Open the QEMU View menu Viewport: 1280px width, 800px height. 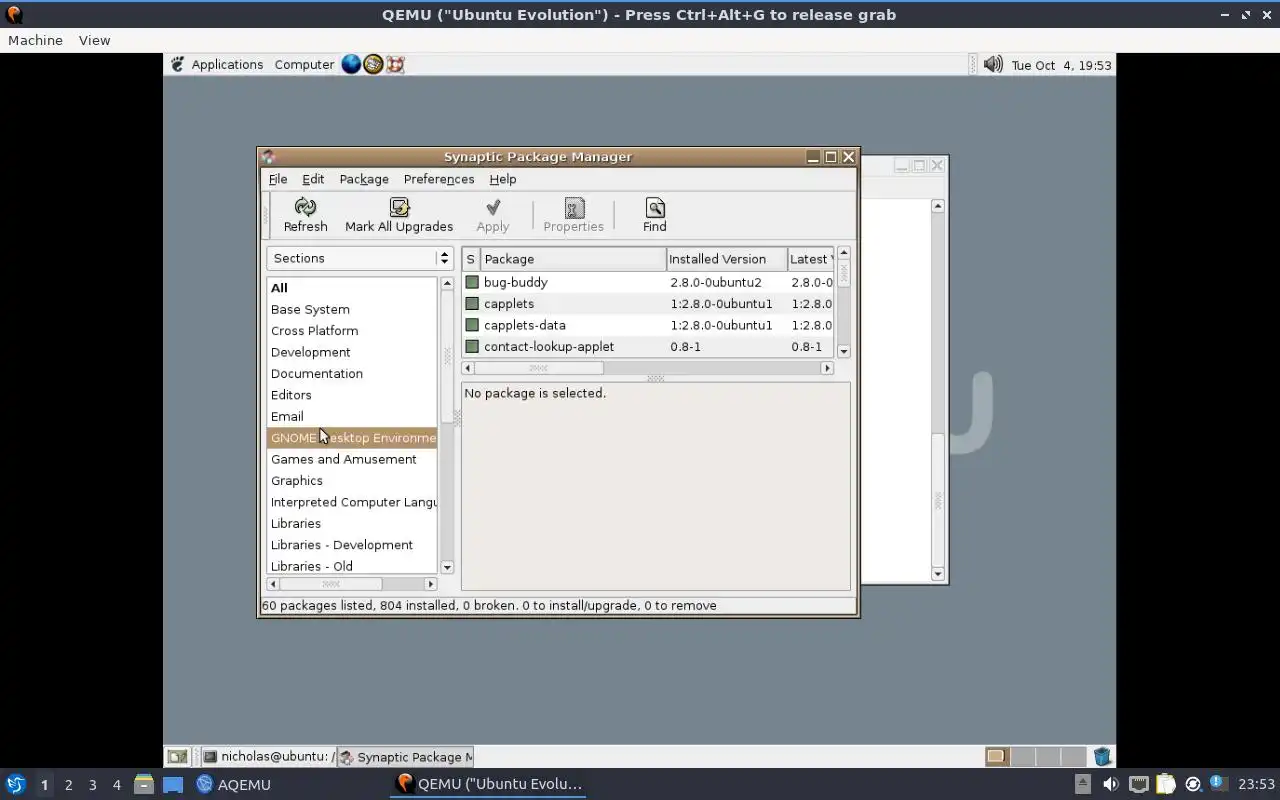pos(94,40)
